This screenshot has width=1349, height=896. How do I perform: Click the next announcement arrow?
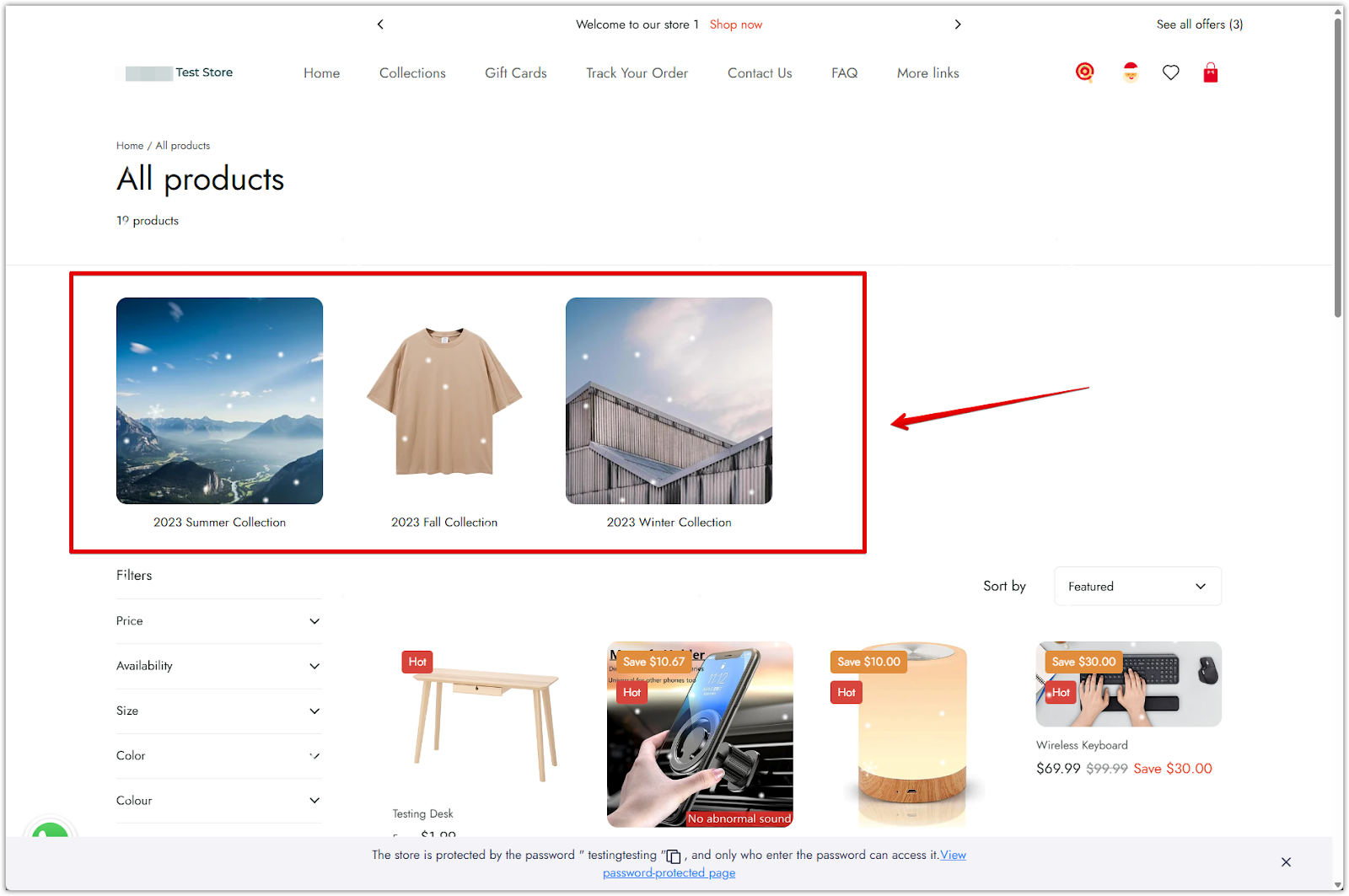click(x=958, y=24)
